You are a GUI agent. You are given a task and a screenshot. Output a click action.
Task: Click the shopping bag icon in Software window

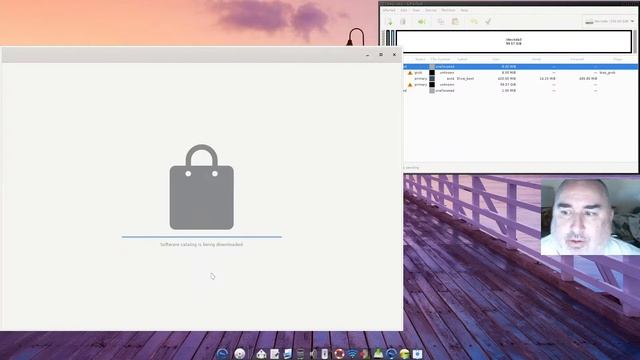pyautogui.click(x=202, y=187)
